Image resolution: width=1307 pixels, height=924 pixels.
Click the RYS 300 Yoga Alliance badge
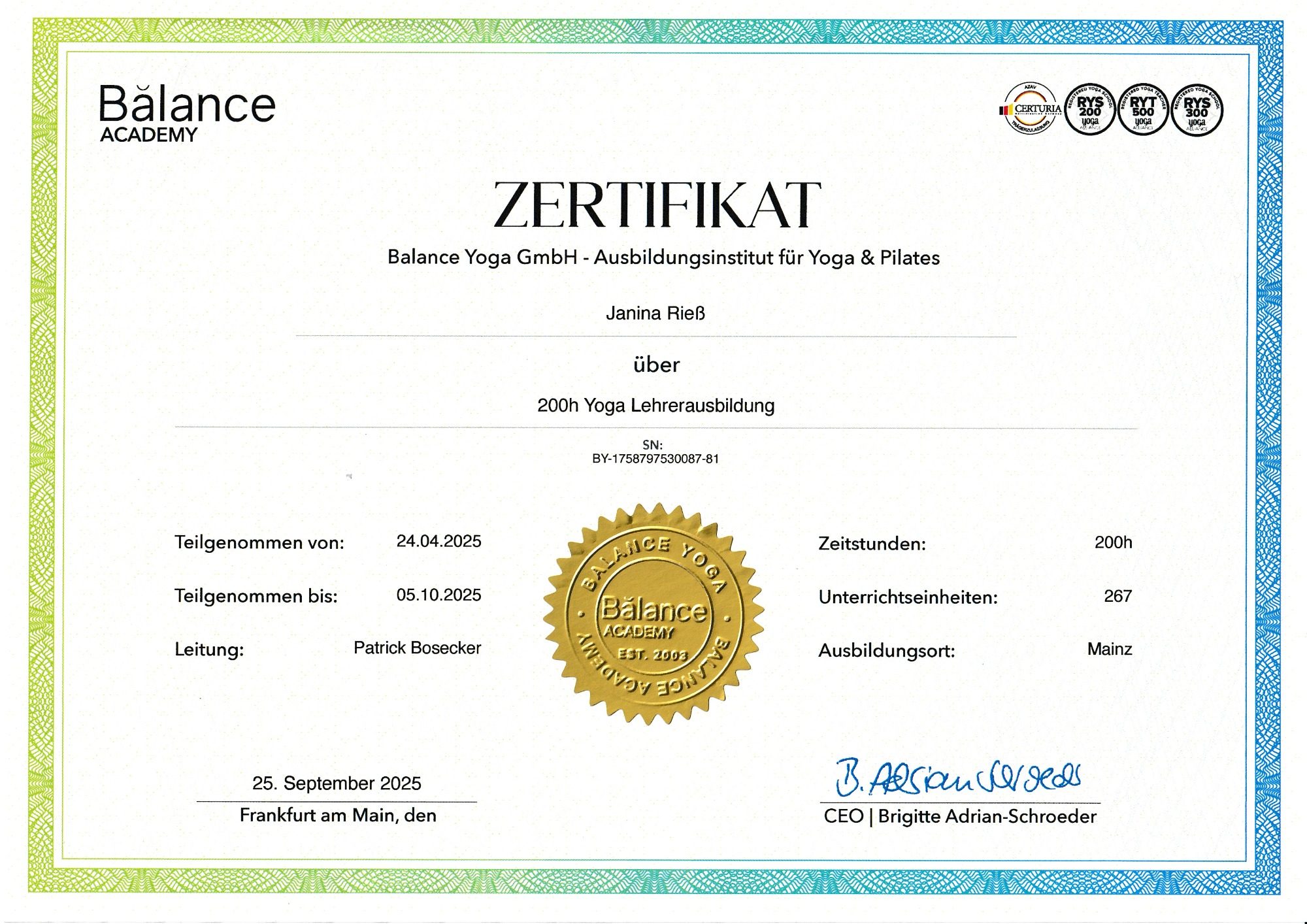(1197, 110)
